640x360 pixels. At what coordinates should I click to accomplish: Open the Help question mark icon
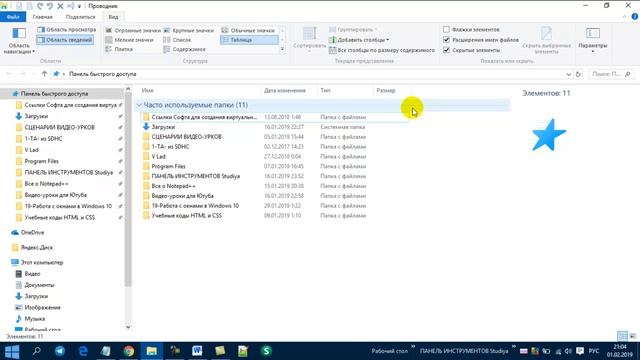coord(635,17)
